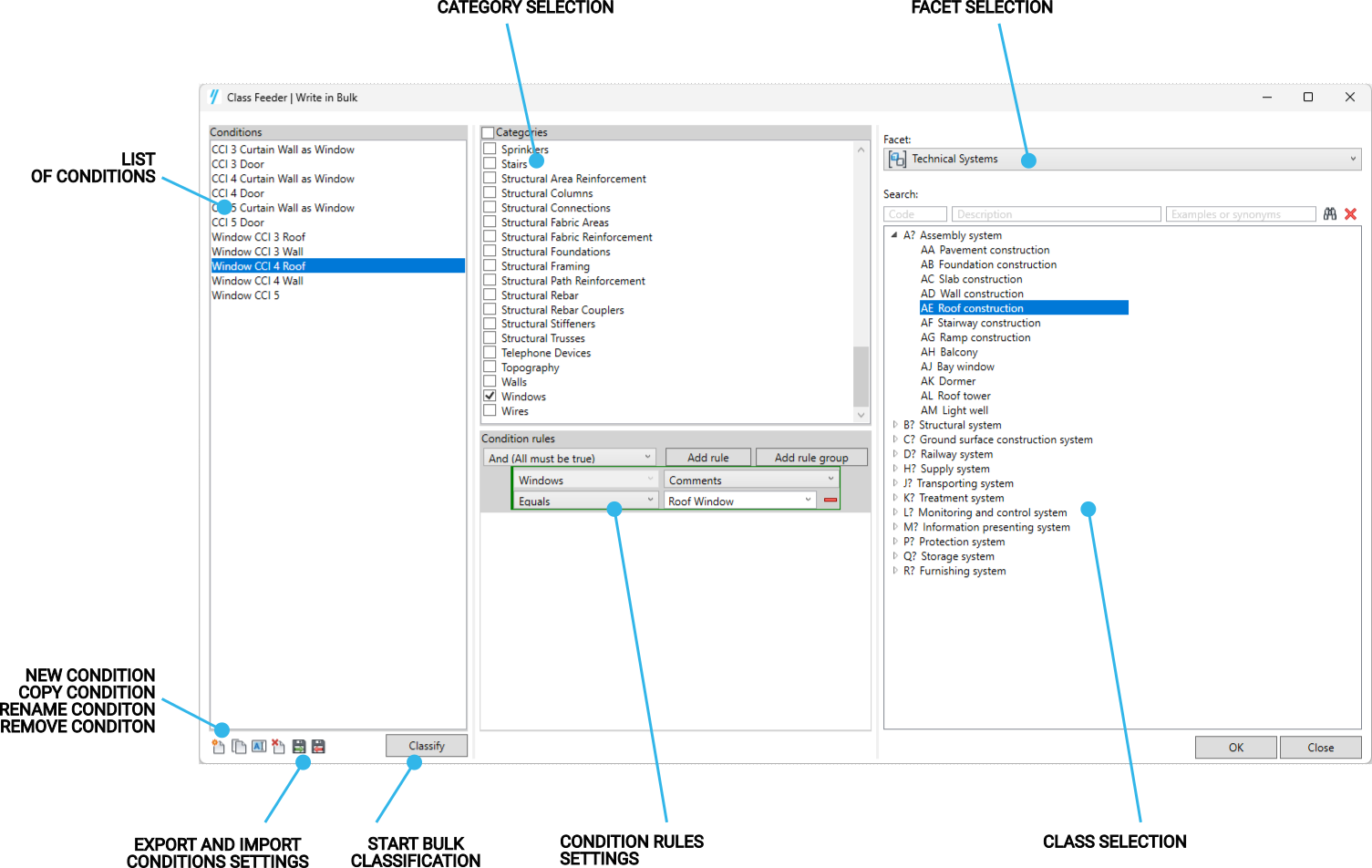This screenshot has height=868, width=1372.
Task: Import condition settings with the red-arrow disk icon
Action: [x=318, y=747]
